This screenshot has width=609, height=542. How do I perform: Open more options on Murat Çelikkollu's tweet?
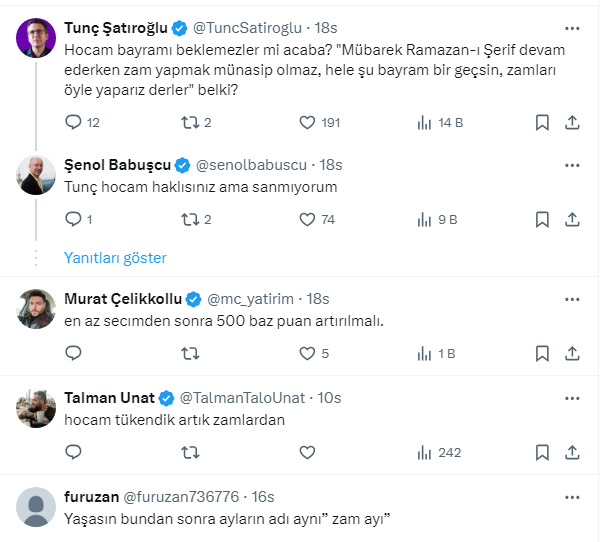572,299
